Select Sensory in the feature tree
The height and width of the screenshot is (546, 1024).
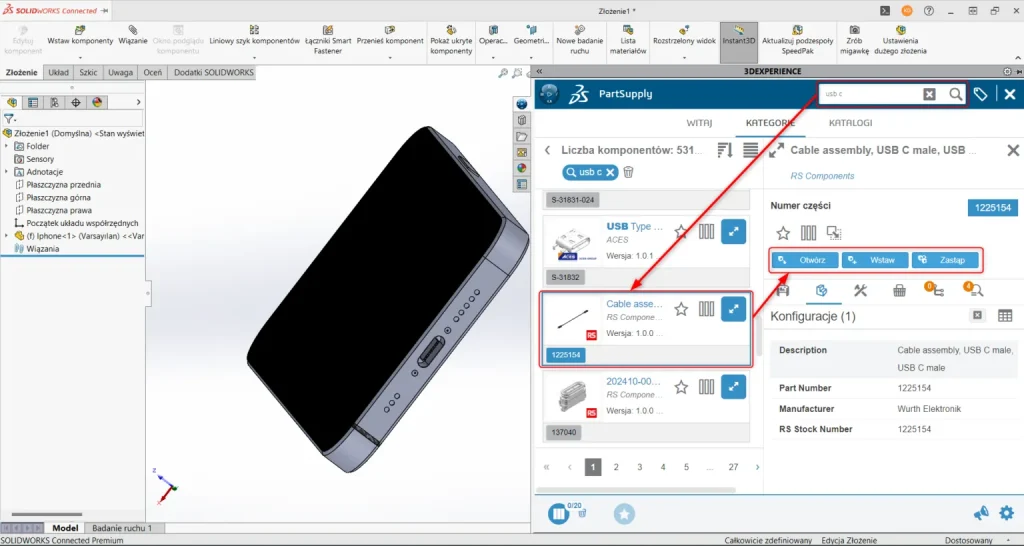[x=40, y=159]
